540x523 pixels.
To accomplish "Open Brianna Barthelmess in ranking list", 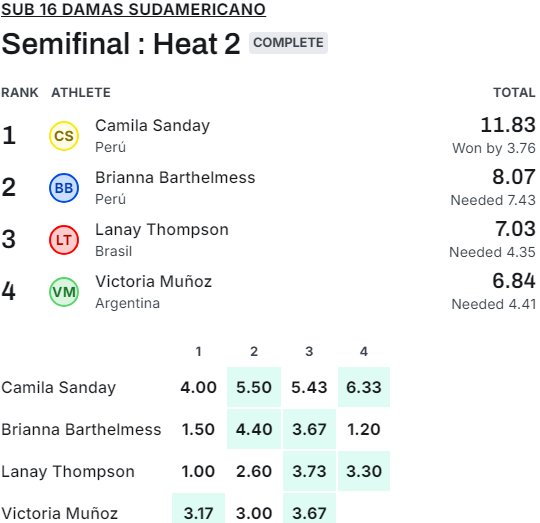I will (x=175, y=177).
